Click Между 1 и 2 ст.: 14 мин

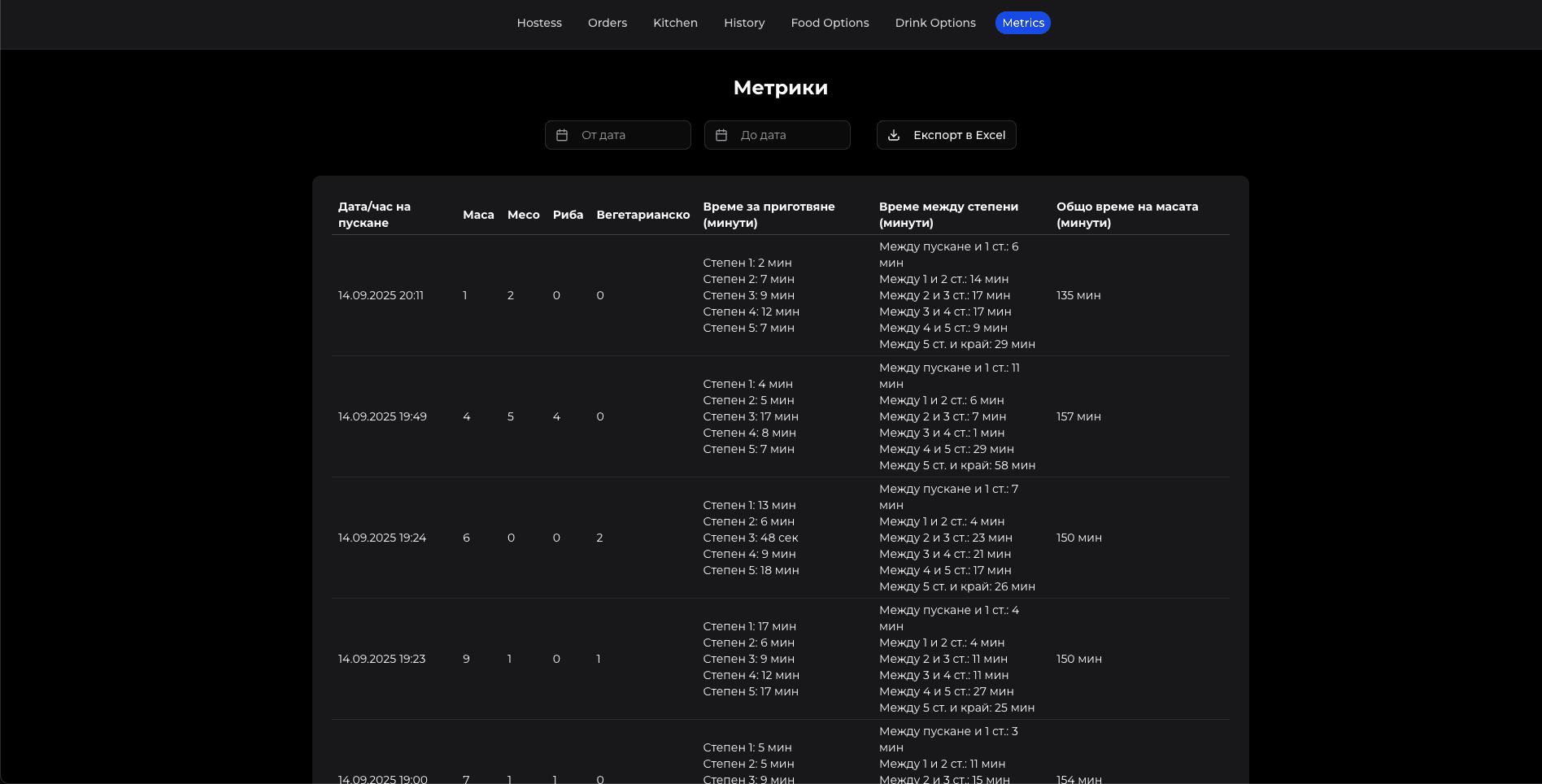click(944, 279)
